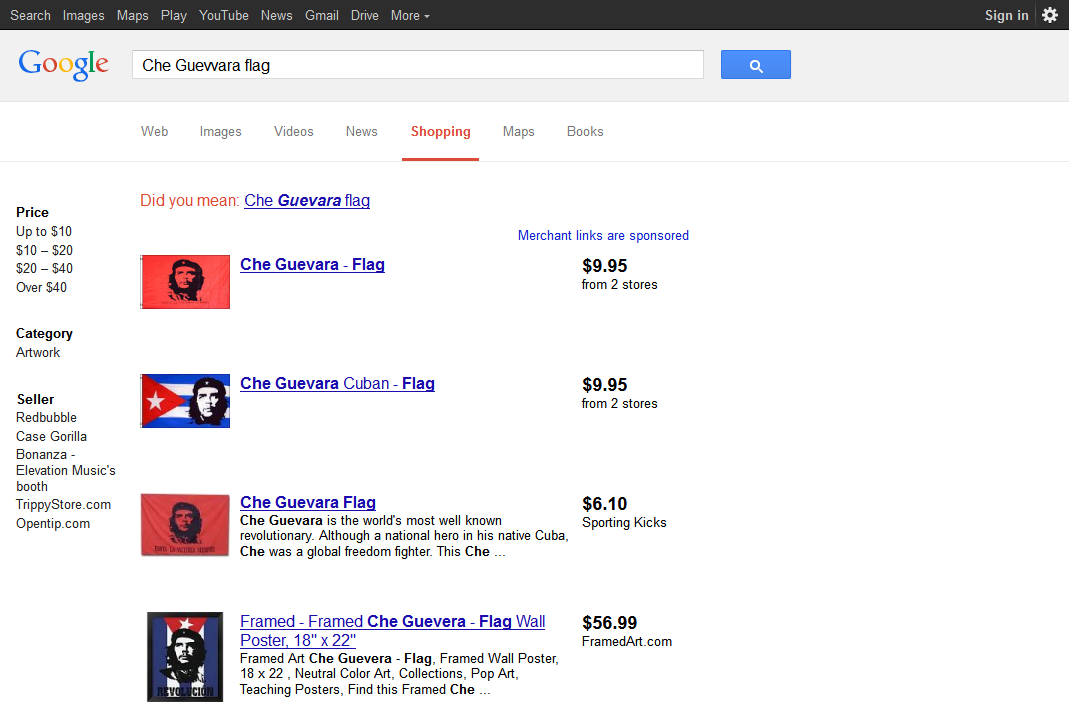
Task: Switch to the Maps results tab
Action: tap(519, 132)
